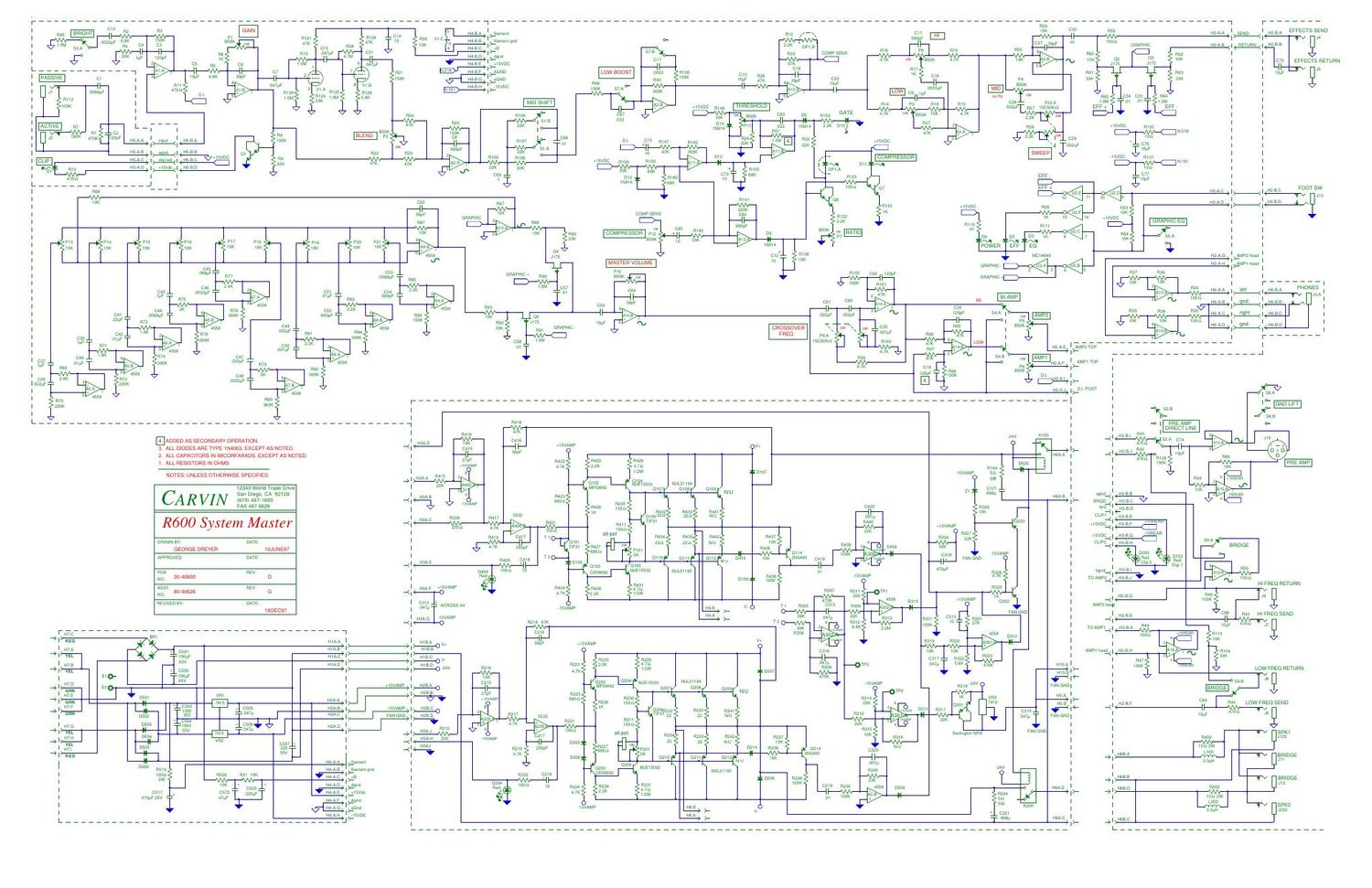
Task: Select the EFFECTS SEND jack label
Action: tap(1308, 30)
